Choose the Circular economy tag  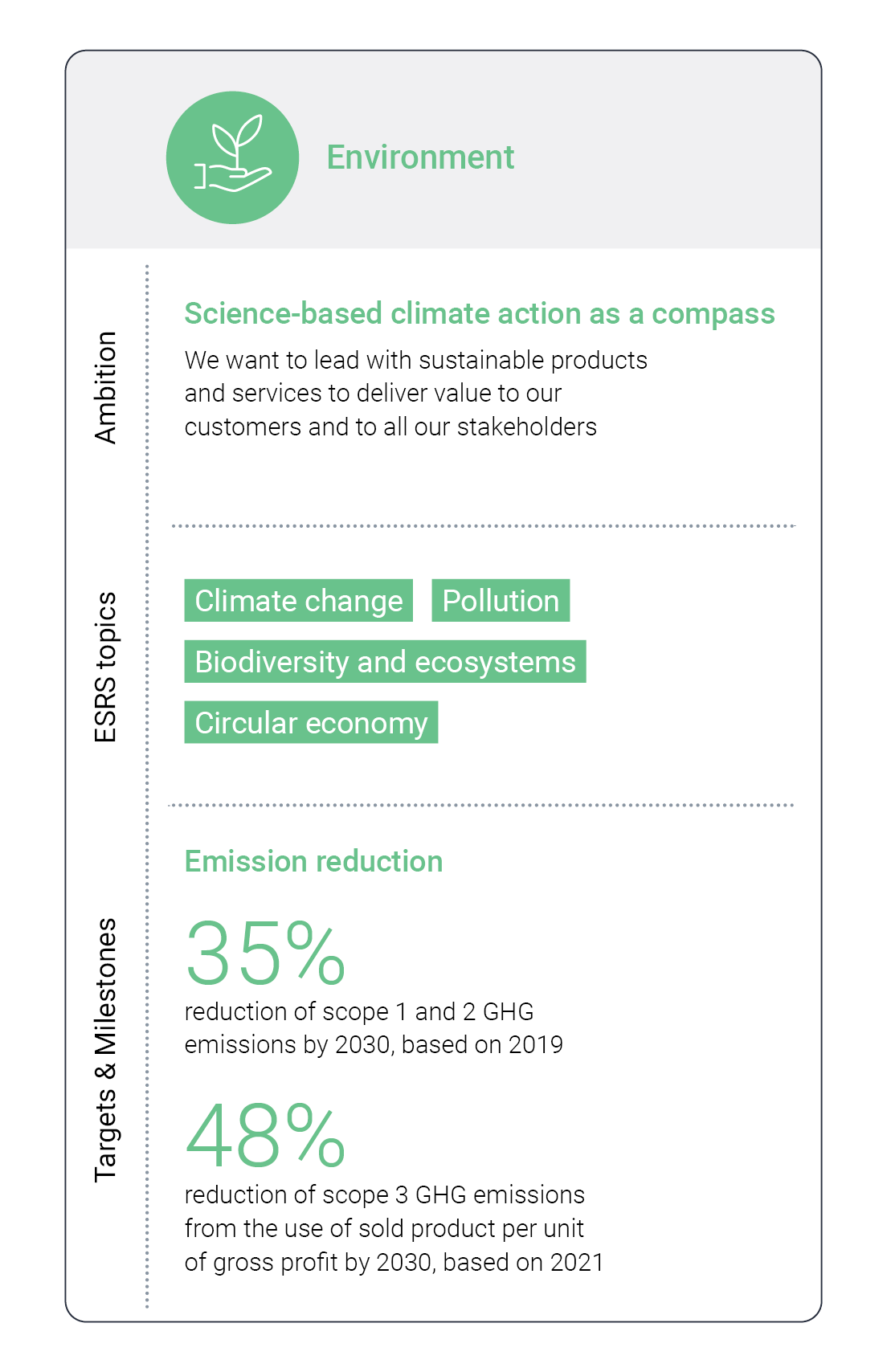coord(311,723)
